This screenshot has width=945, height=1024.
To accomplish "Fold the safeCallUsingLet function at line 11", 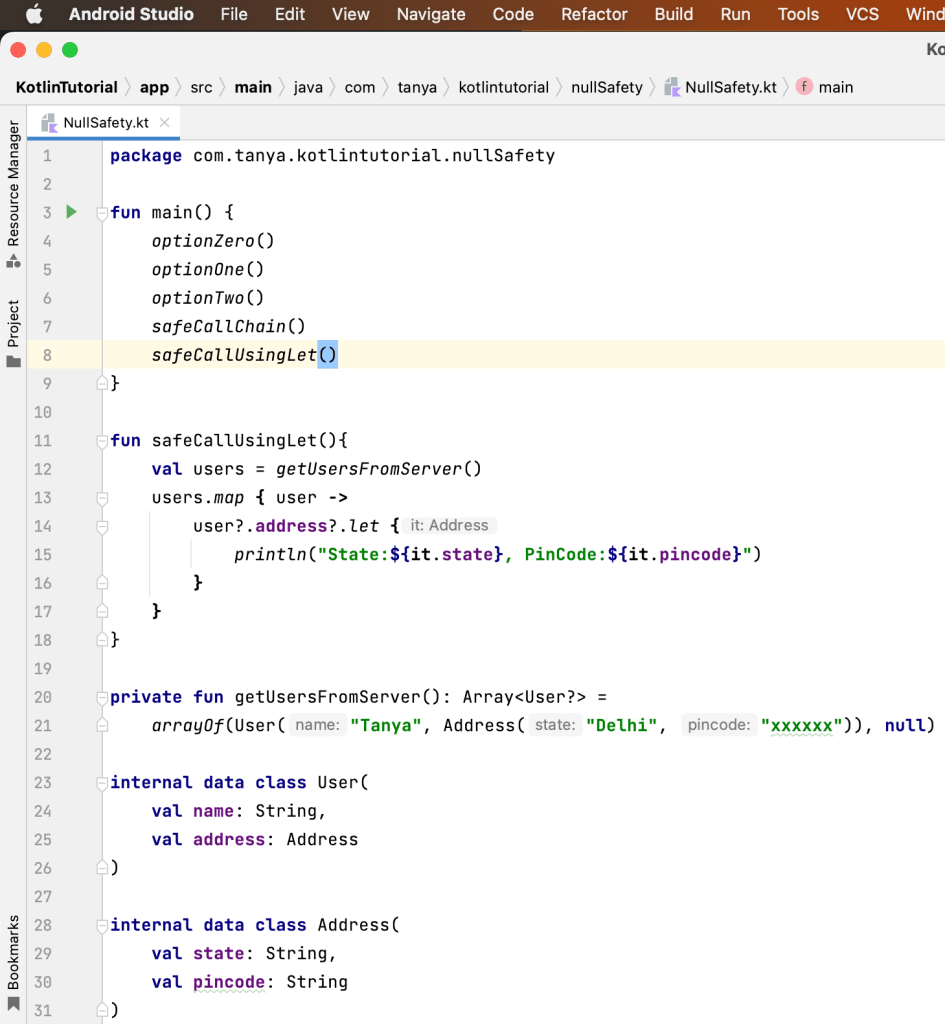I will (x=101, y=441).
